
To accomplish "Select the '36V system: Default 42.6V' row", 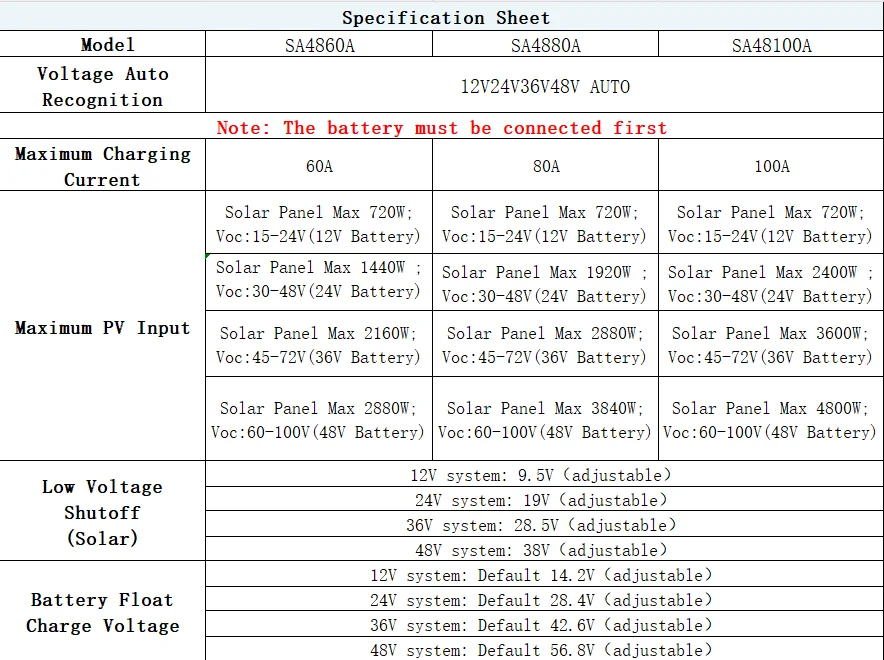I will click(x=545, y=624).
